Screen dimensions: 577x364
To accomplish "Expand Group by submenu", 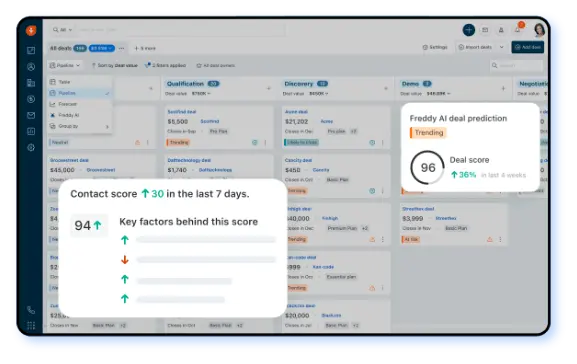I will click(79, 126).
